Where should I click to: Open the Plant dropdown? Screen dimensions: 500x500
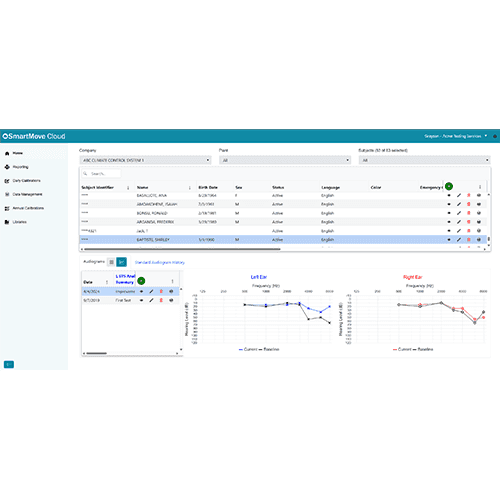285,160
